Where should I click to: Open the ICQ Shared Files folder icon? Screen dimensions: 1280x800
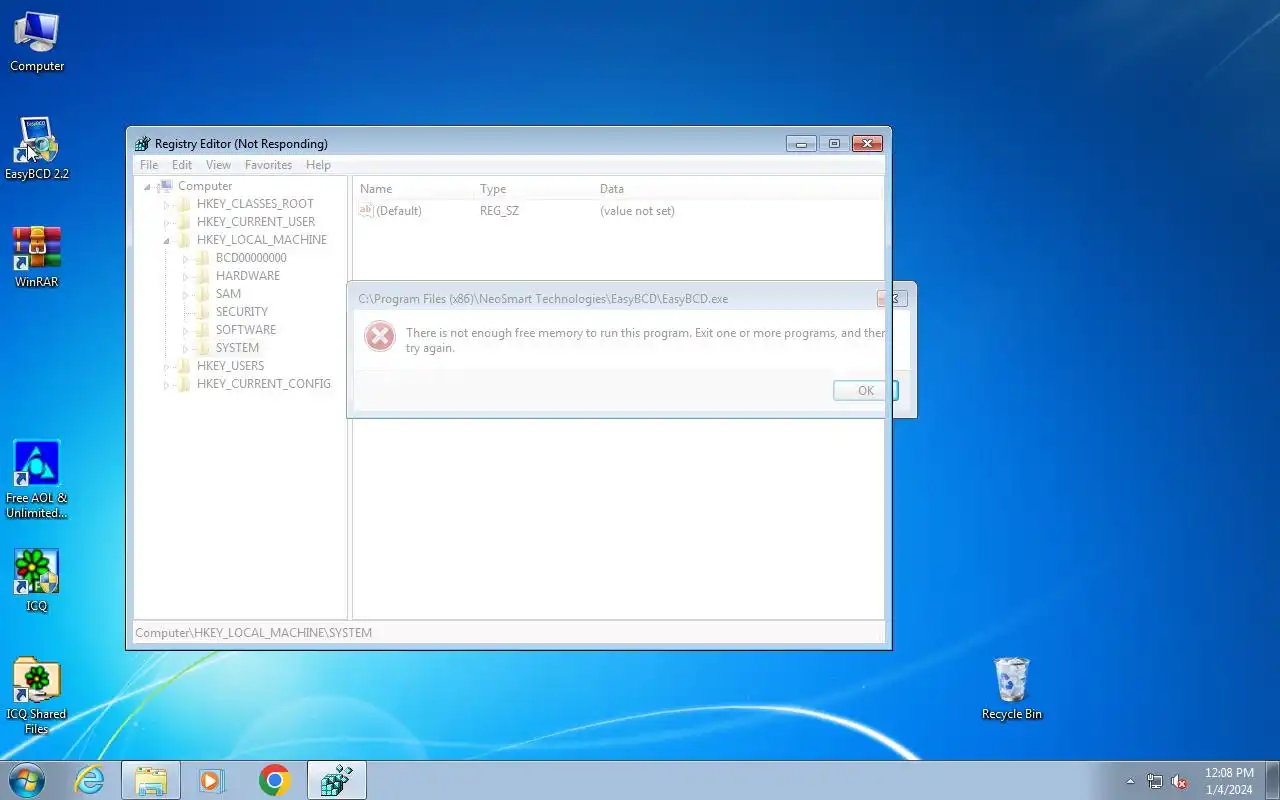point(37,696)
